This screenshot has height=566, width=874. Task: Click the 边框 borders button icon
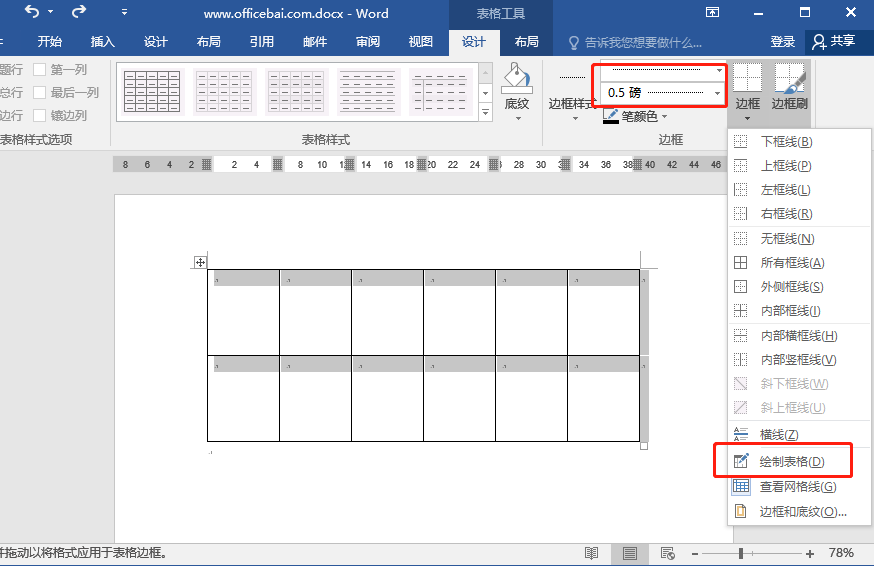(x=747, y=78)
